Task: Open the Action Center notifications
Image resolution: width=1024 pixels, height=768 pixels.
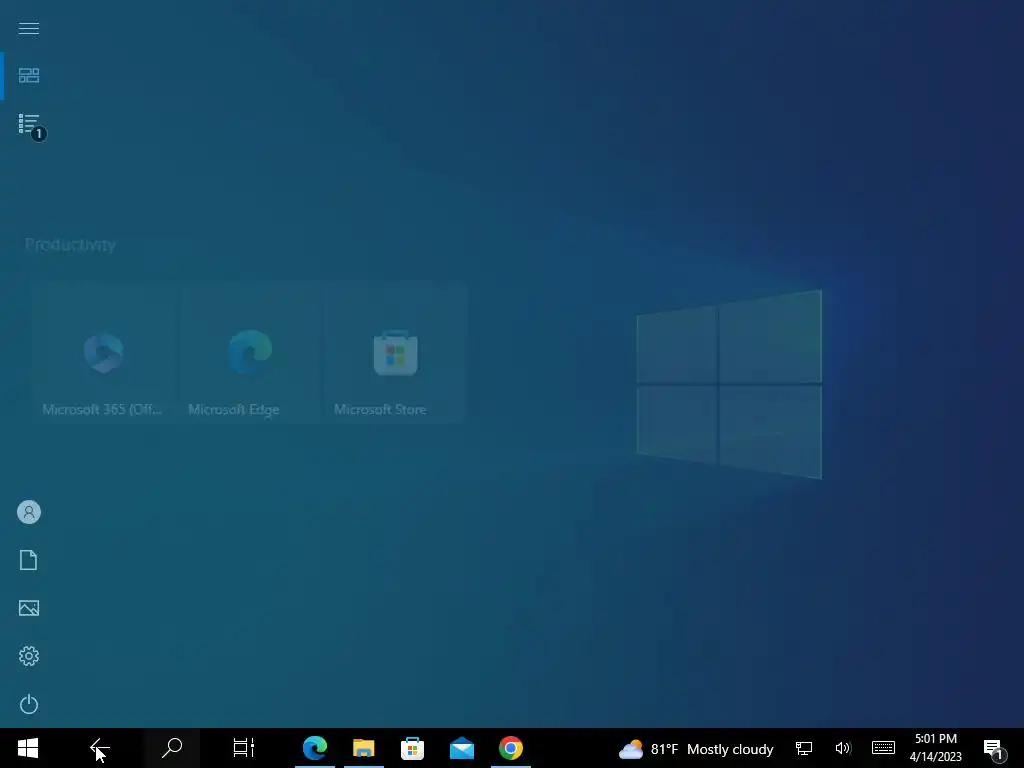Action: [x=995, y=749]
